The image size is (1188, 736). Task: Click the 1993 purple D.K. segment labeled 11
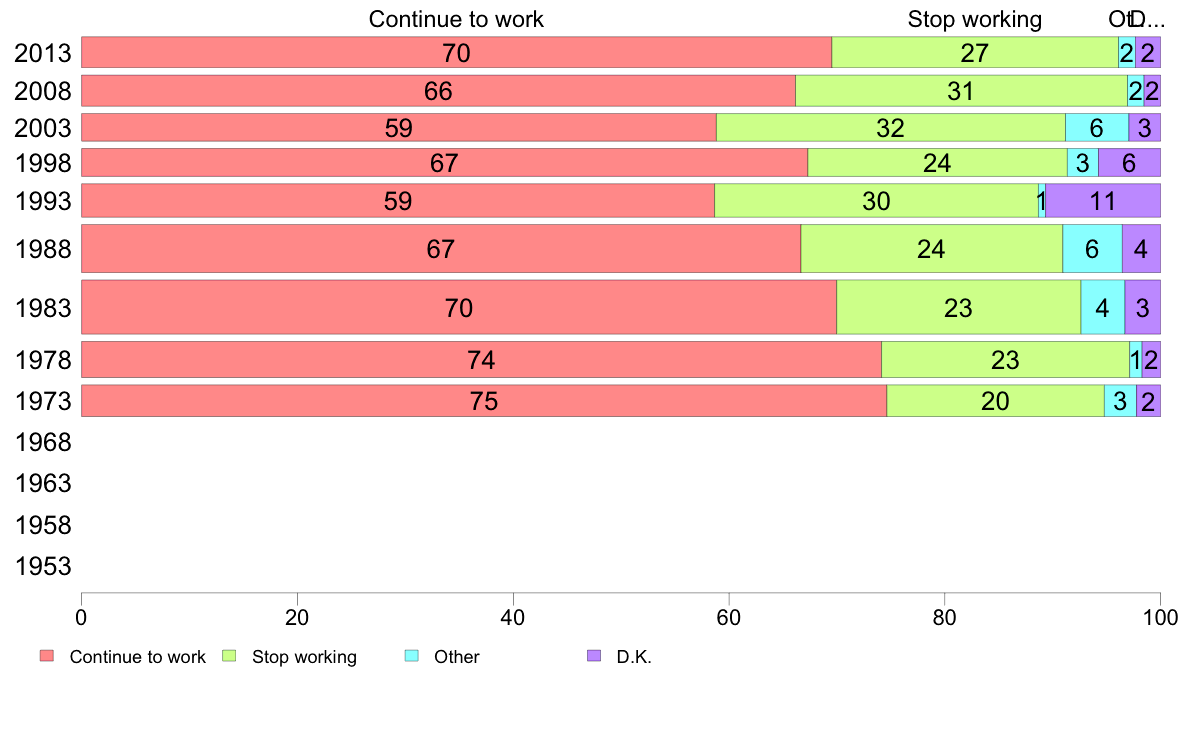[x=1102, y=201]
